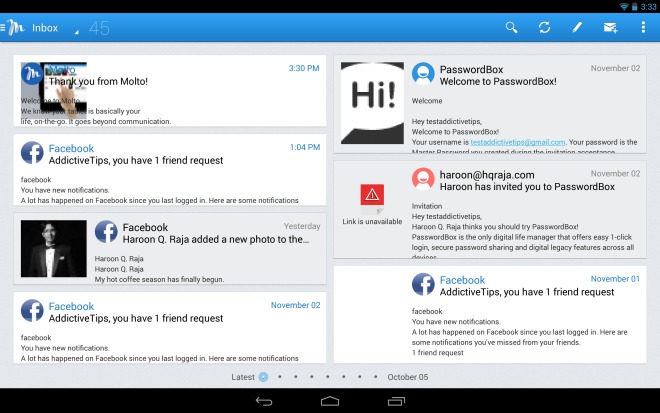Click the 45 unread count
This screenshot has height=413, width=660.
pyautogui.click(x=99, y=28)
